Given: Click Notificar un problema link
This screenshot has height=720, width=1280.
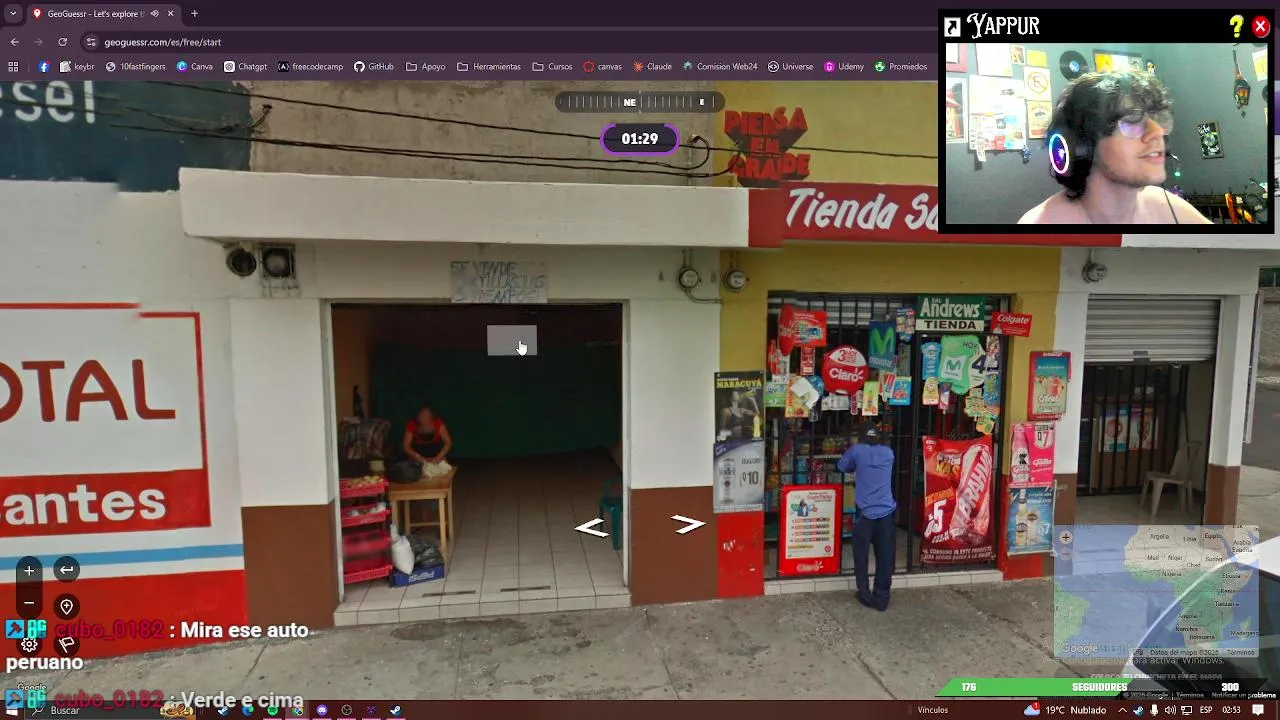Looking at the screenshot, I should (x=1243, y=695).
